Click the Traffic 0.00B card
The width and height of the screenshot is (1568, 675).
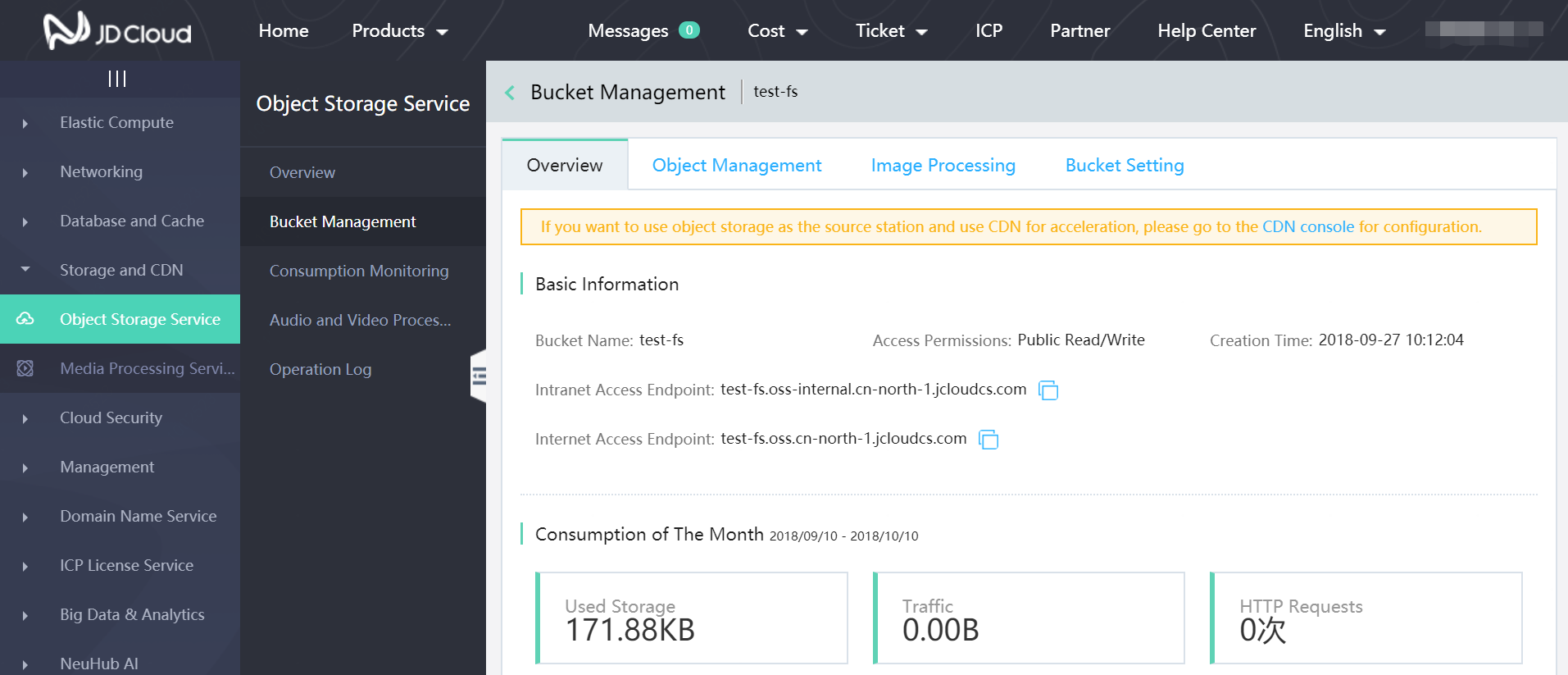(1029, 618)
